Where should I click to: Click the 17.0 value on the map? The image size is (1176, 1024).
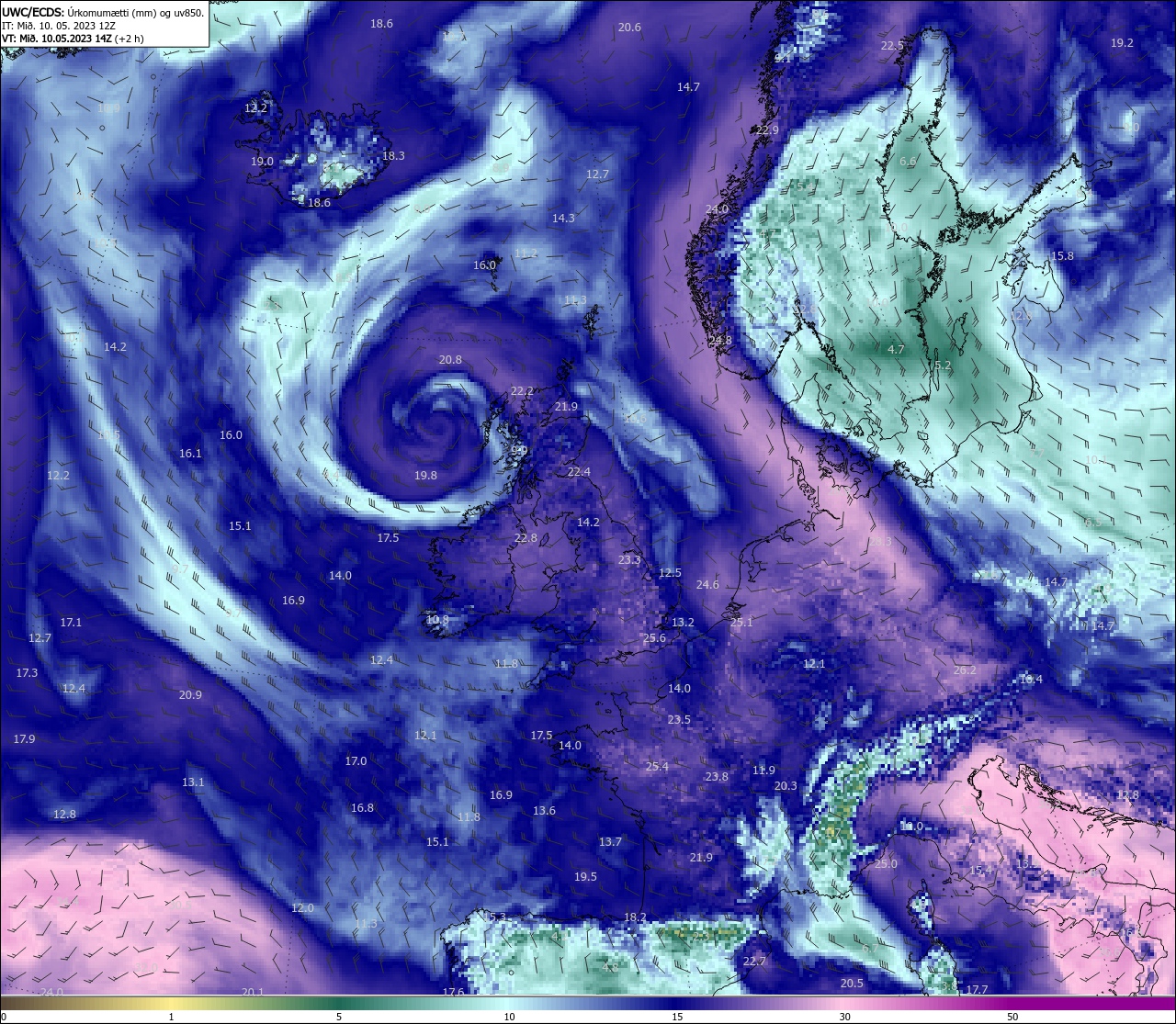[x=356, y=761]
